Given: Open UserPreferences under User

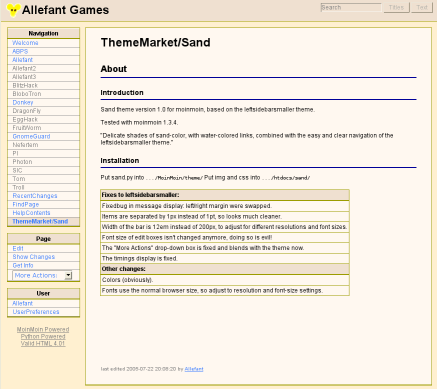Looking at the screenshot, I should [x=36, y=312].
